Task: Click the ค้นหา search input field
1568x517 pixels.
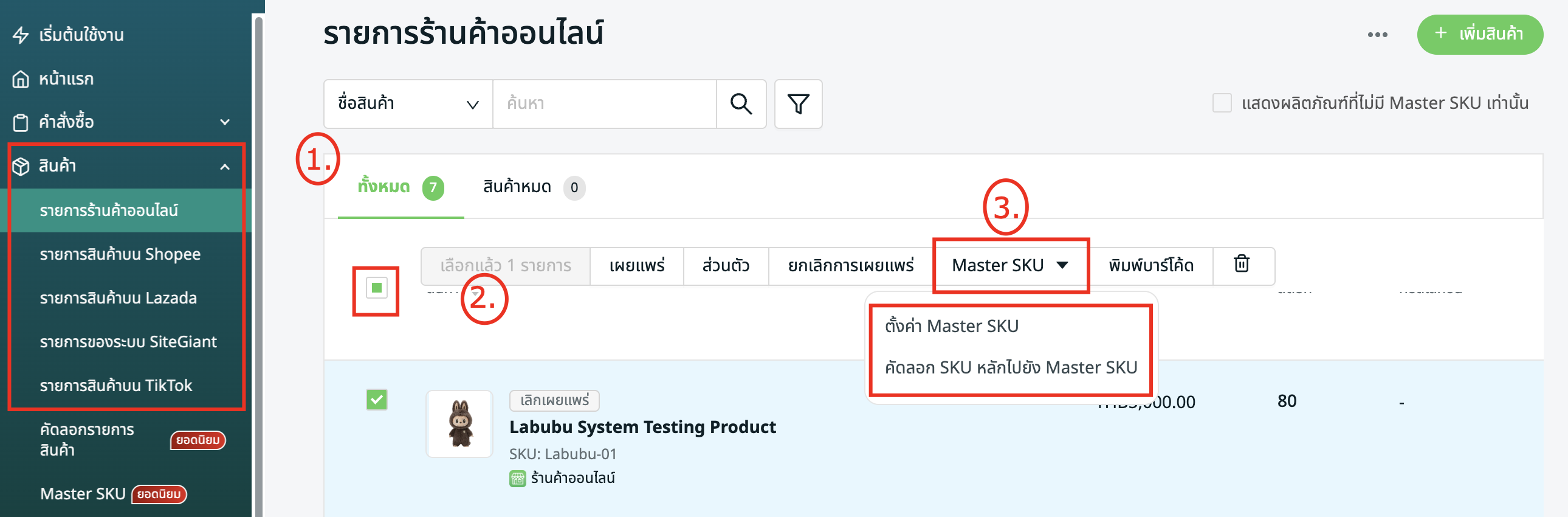Action: point(604,103)
